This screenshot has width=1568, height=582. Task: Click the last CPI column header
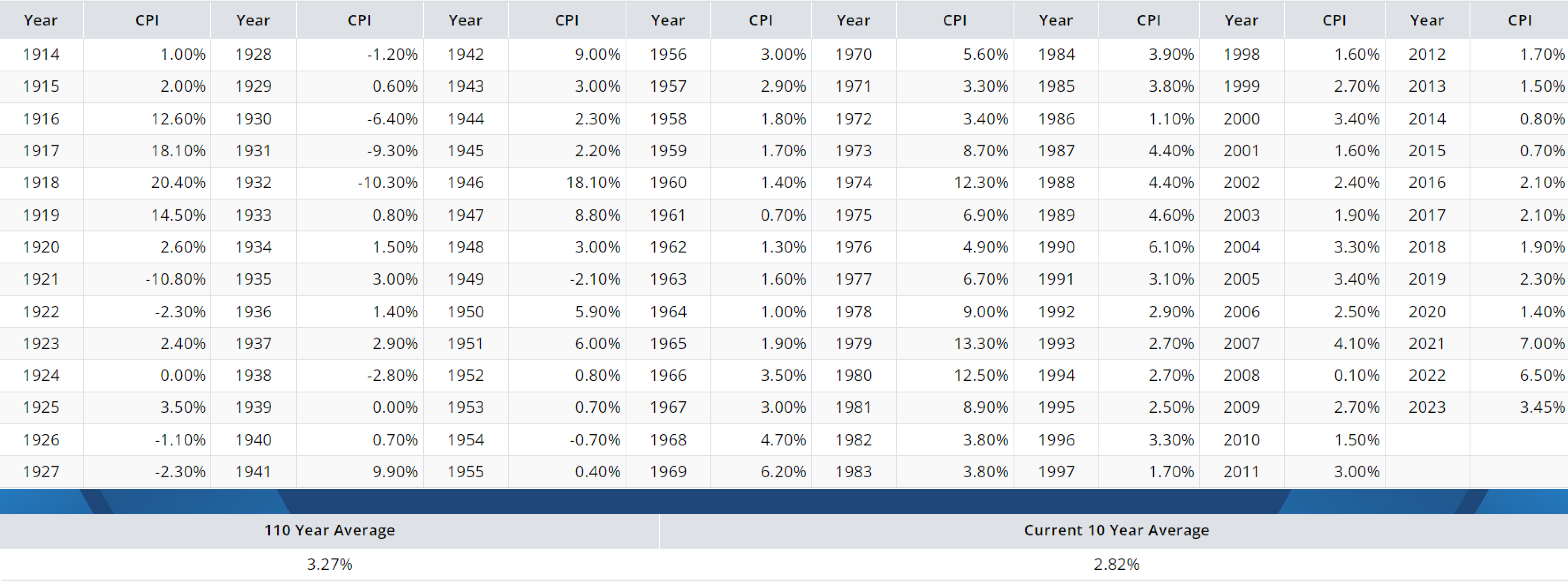(1519, 20)
